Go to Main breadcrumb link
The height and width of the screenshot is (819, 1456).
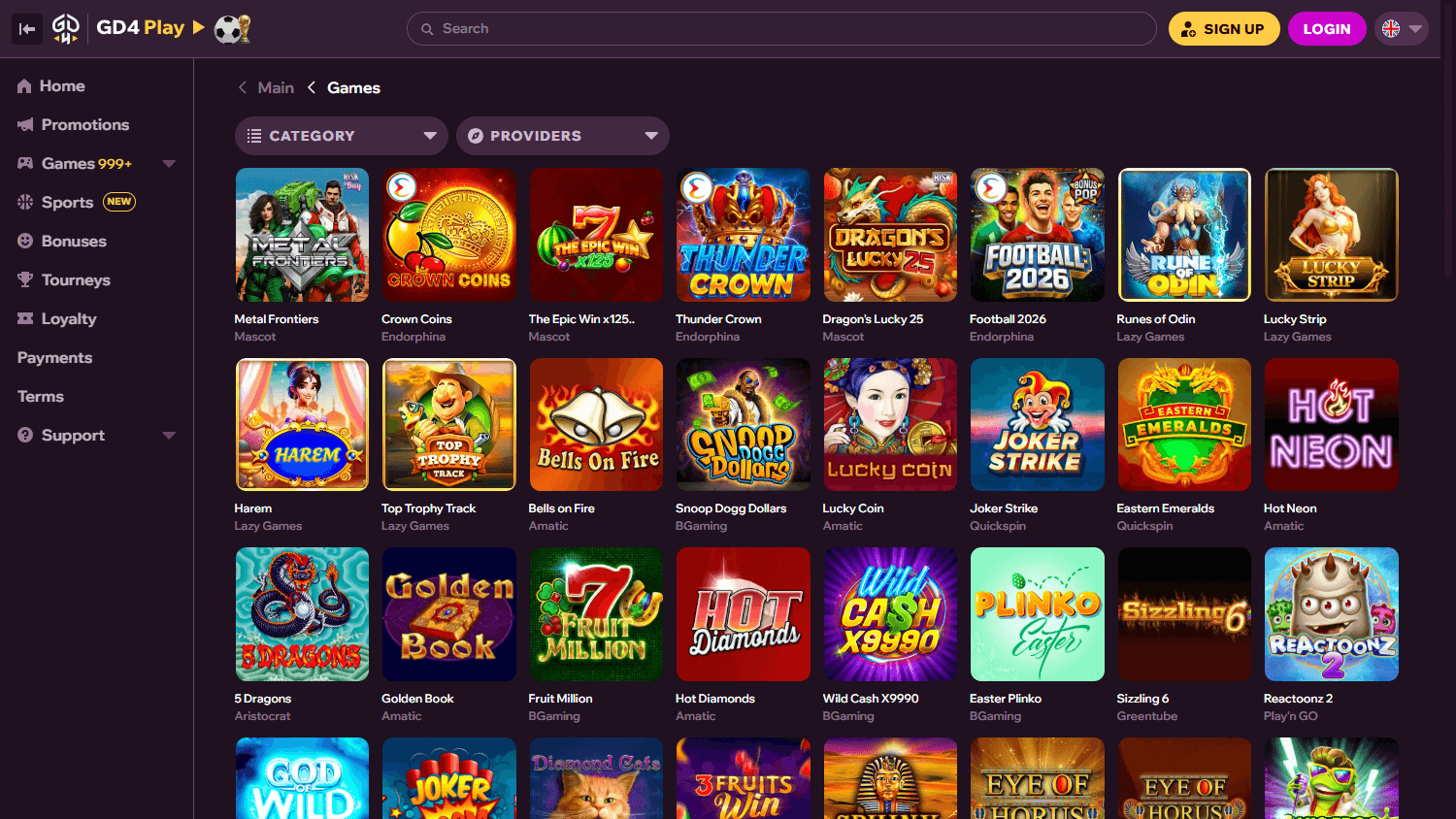point(276,87)
